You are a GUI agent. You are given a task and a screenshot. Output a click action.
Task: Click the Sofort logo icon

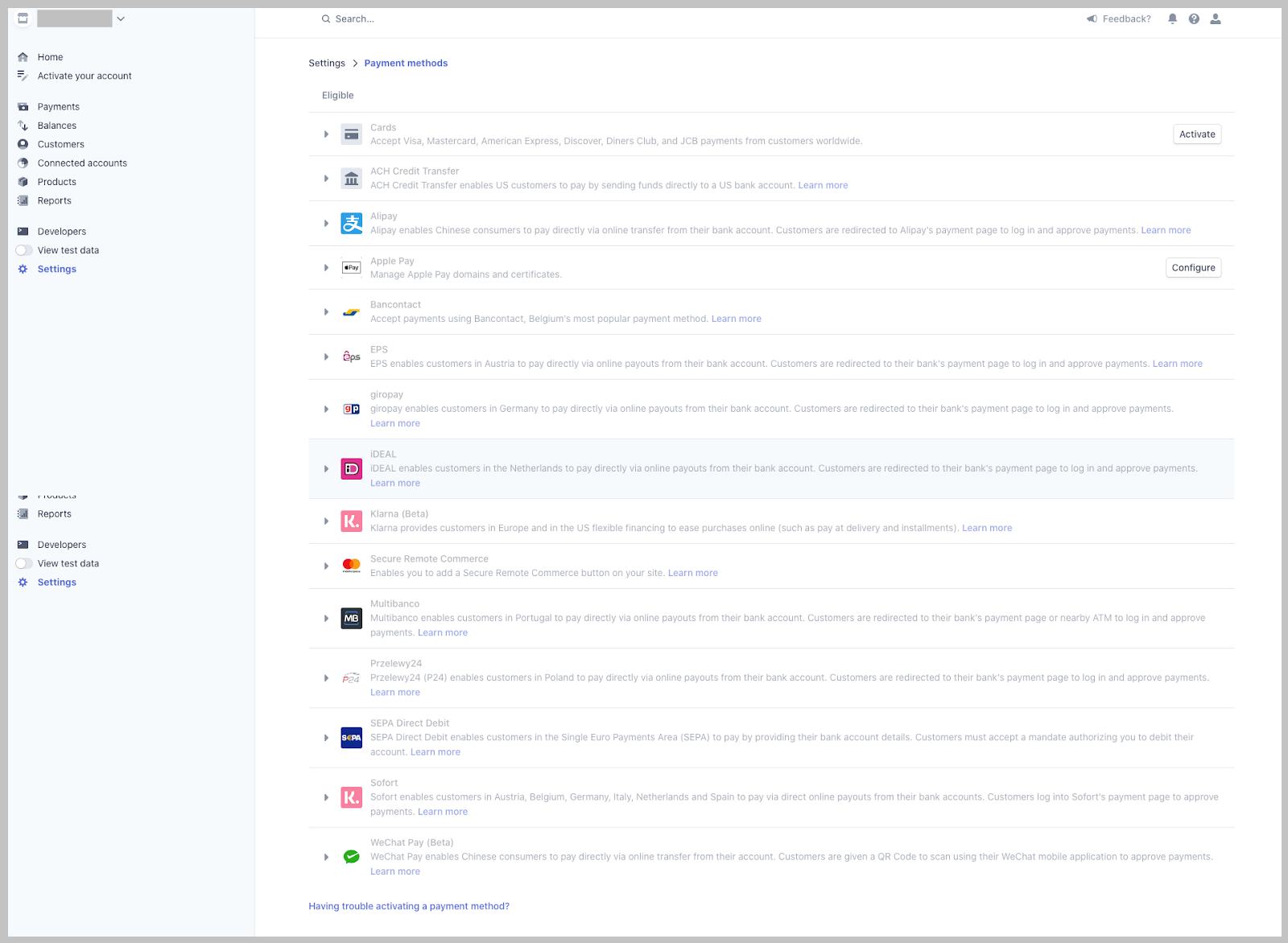(352, 797)
